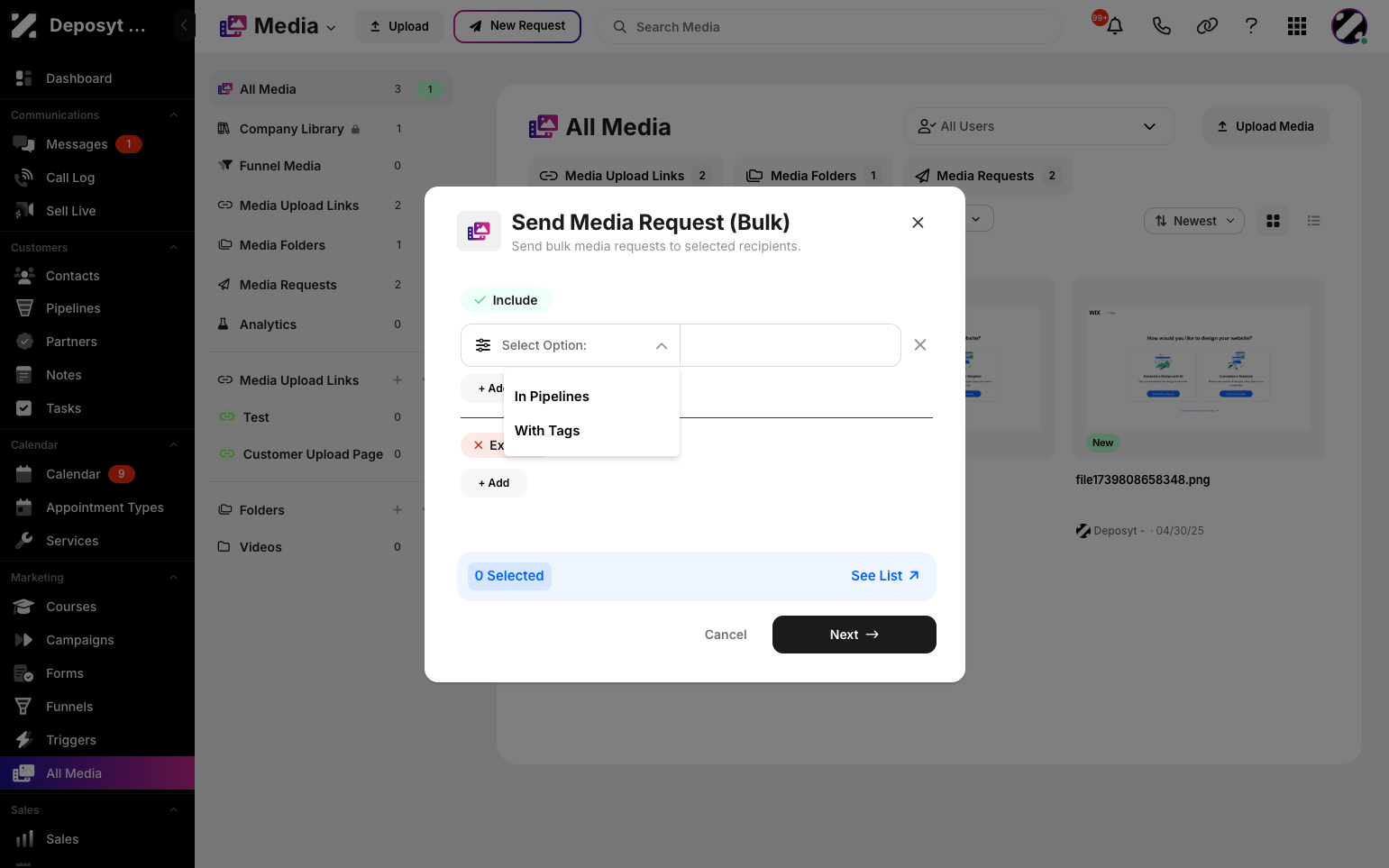Screen dimensions: 1389x868
Task: Open the See List link
Action: click(885, 576)
